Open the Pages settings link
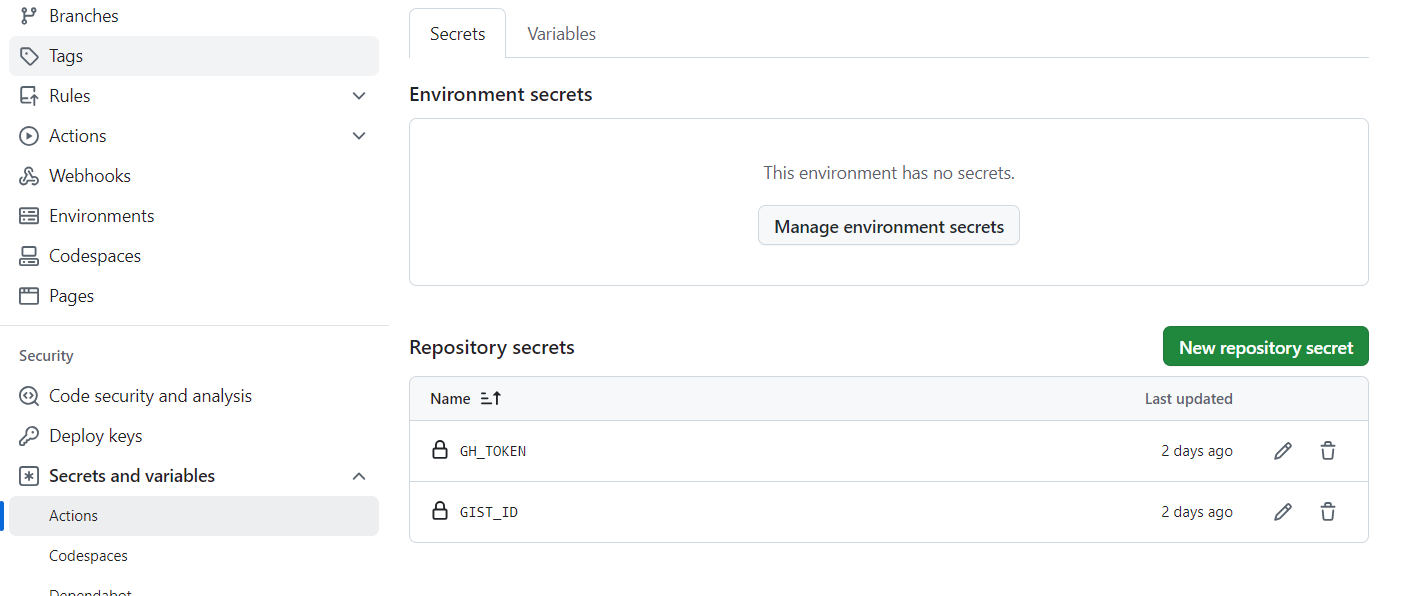The height and width of the screenshot is (596, 1406). tap(71, 296)
